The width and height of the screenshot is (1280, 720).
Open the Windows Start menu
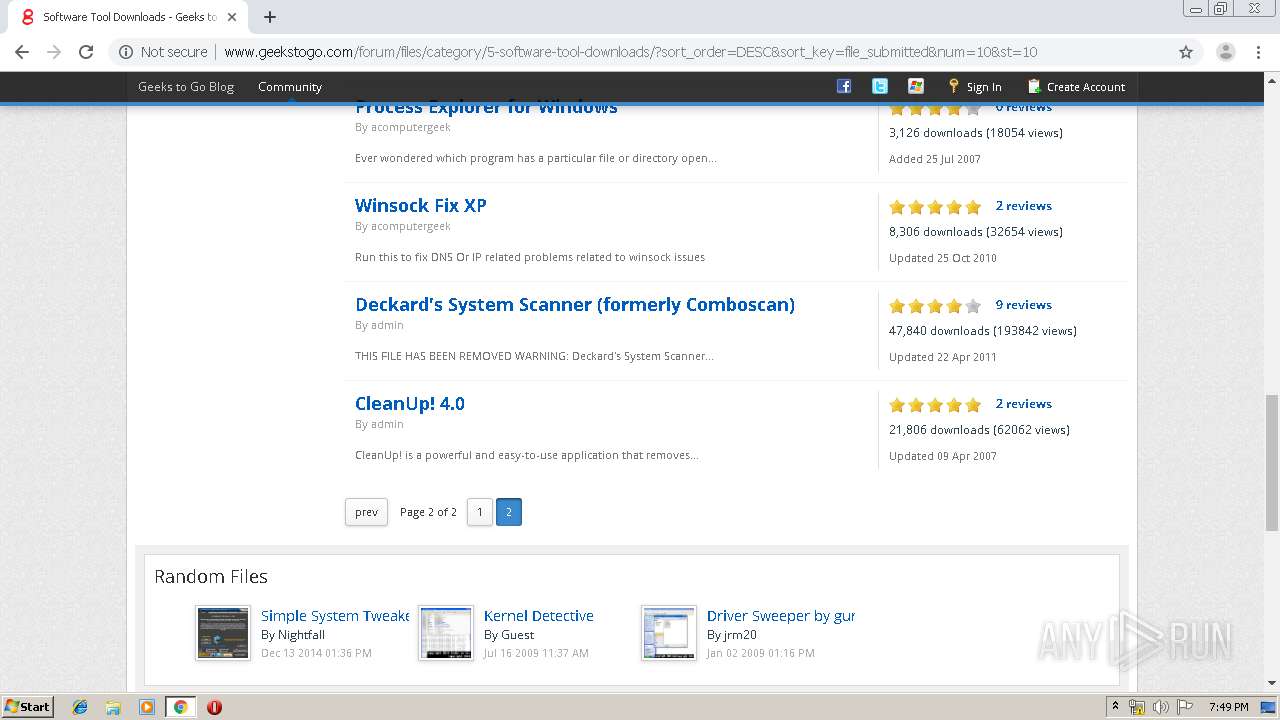click(28, 706)
